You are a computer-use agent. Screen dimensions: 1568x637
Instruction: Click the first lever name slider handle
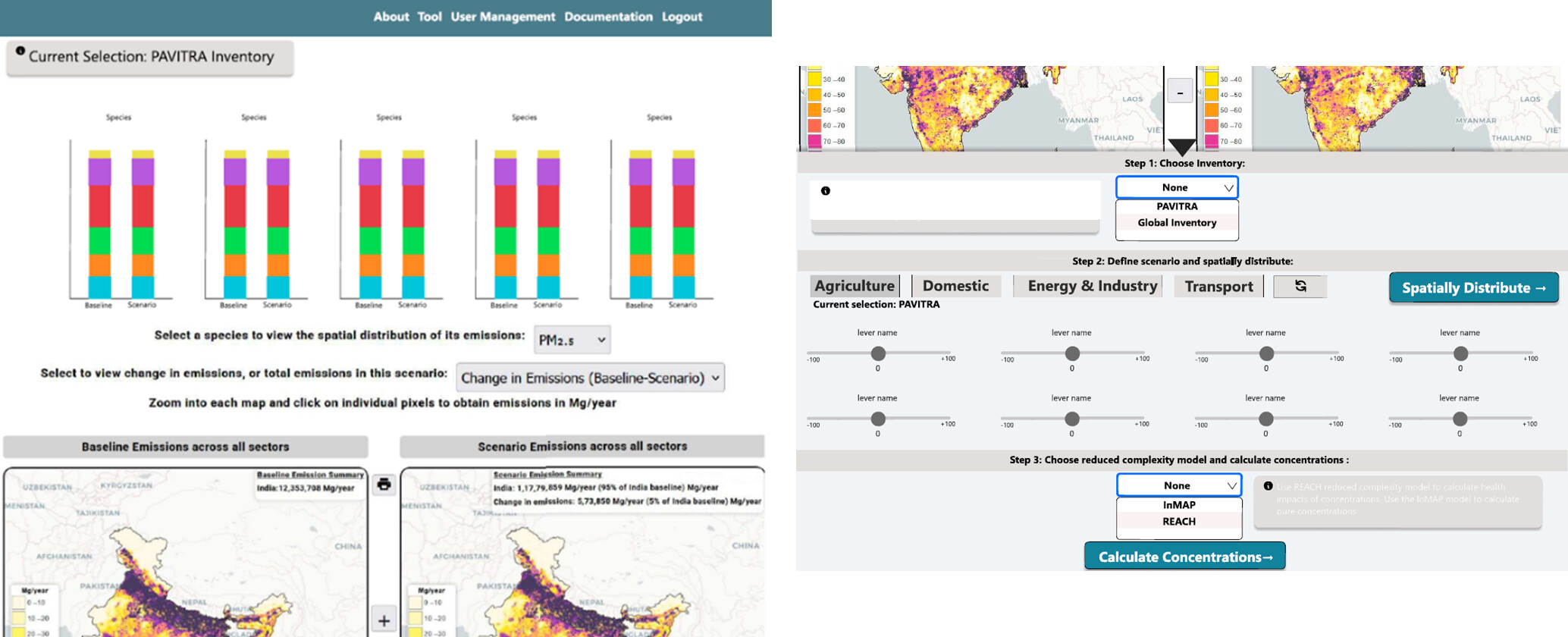pos(878,353)
